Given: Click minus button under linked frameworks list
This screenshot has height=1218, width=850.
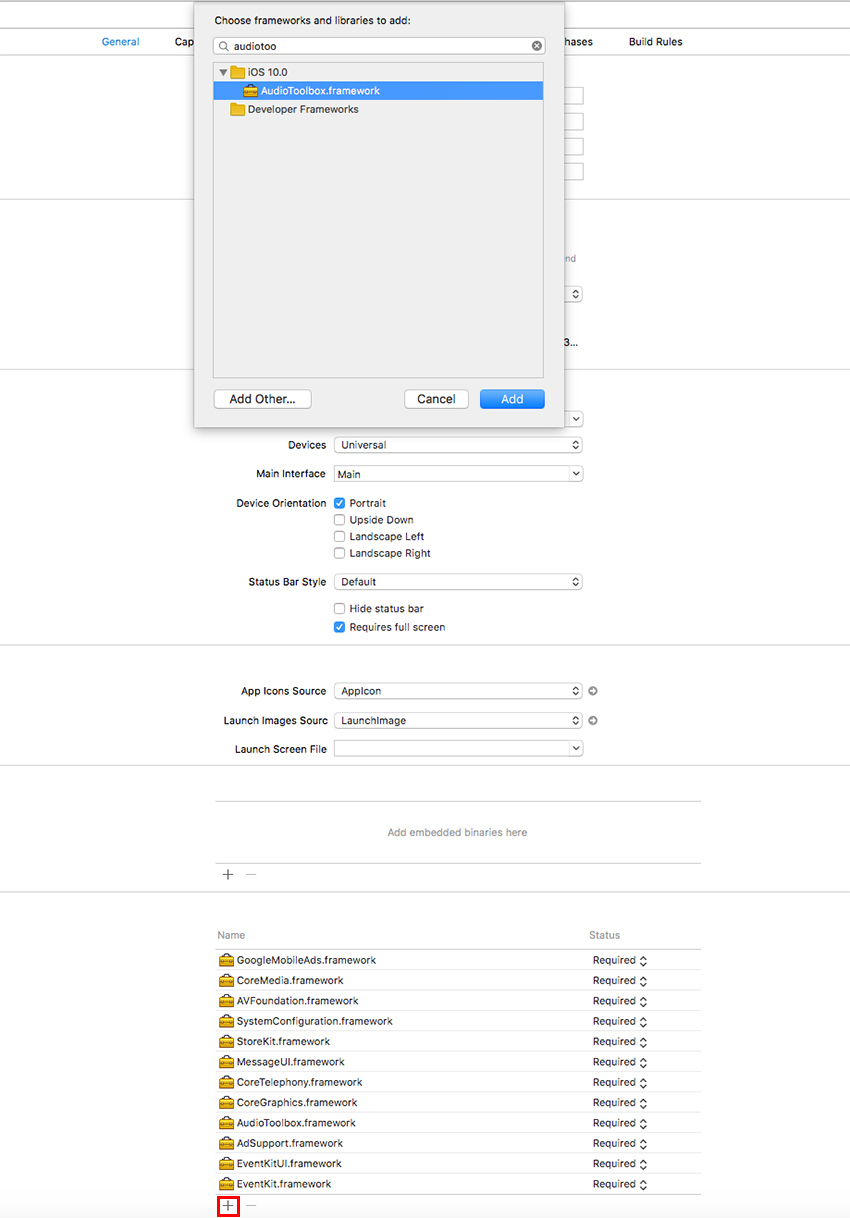Looking at the screenshot, I should tap(251, 1206).
